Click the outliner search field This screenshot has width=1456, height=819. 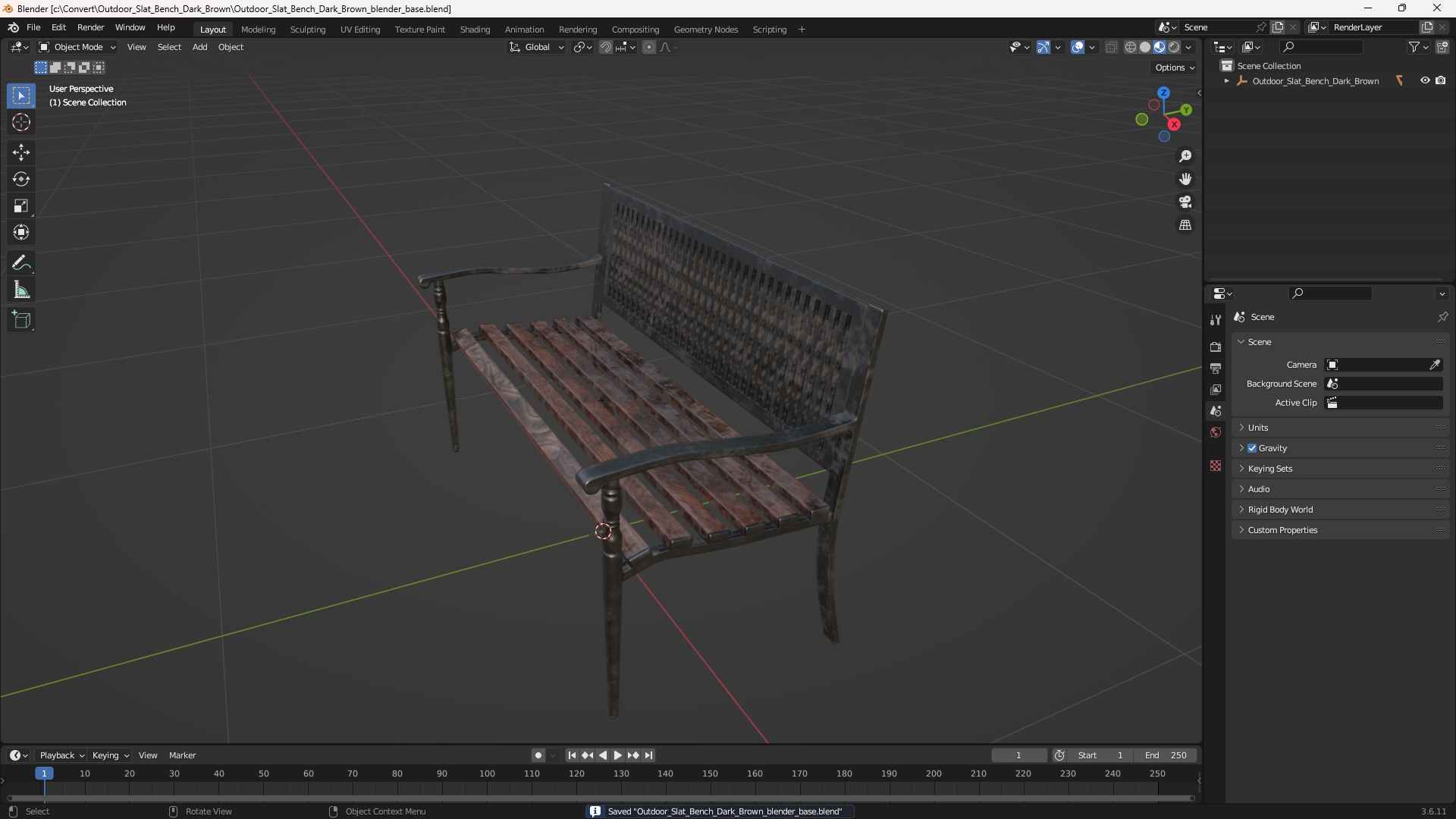(x=1320, y=47)
